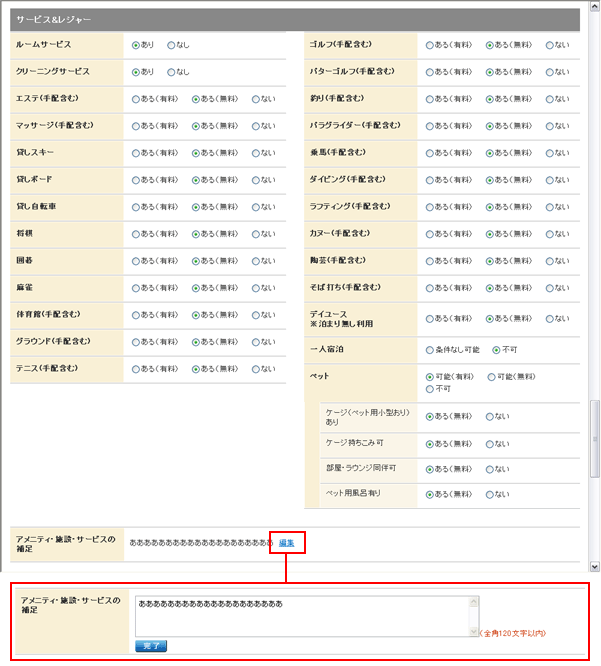This screenshot has width=601, height=666.
Task: Set 陶芸 to ない
Action: click(x=550, y=261)
